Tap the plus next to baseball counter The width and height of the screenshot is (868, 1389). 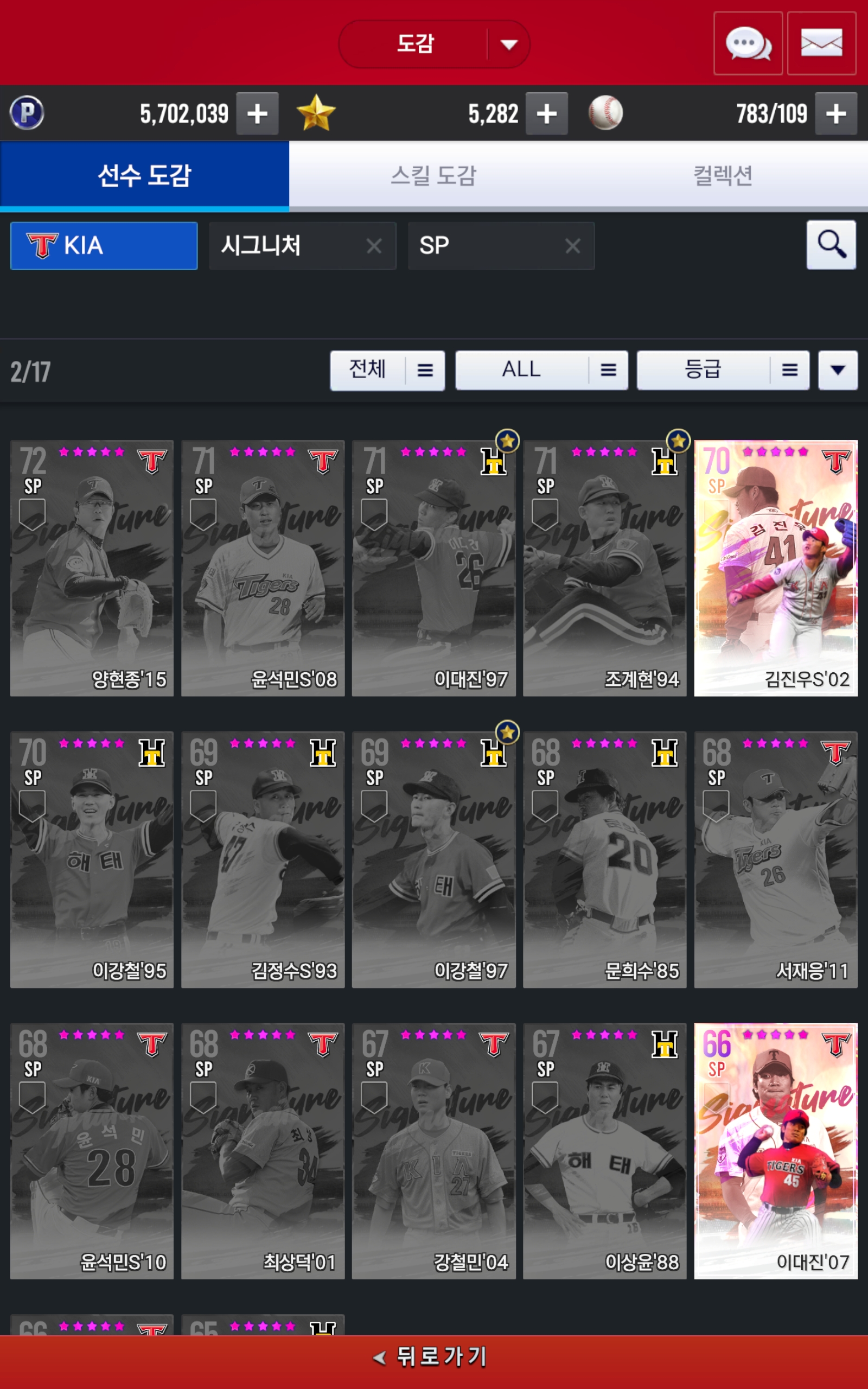coord(836,113)
